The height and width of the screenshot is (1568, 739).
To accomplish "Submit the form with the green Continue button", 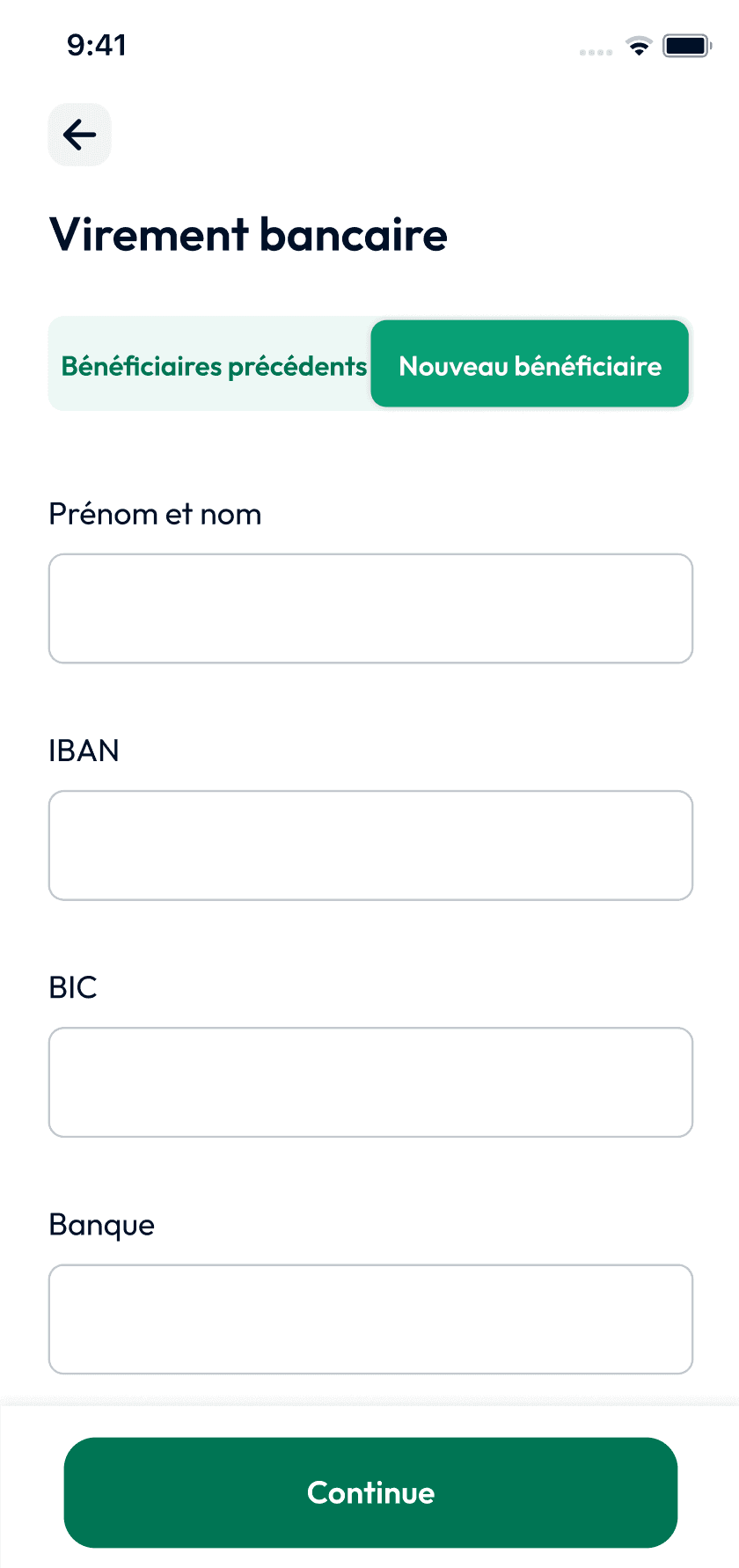I will tap(370, 1492).
